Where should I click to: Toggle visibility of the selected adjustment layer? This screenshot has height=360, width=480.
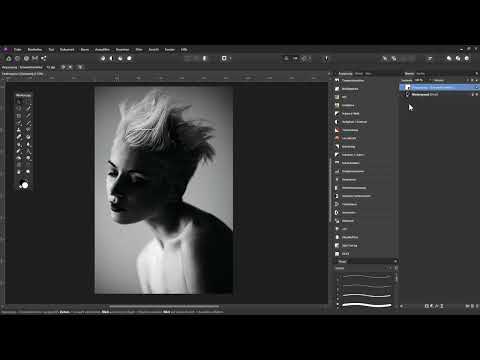point(476,87)
